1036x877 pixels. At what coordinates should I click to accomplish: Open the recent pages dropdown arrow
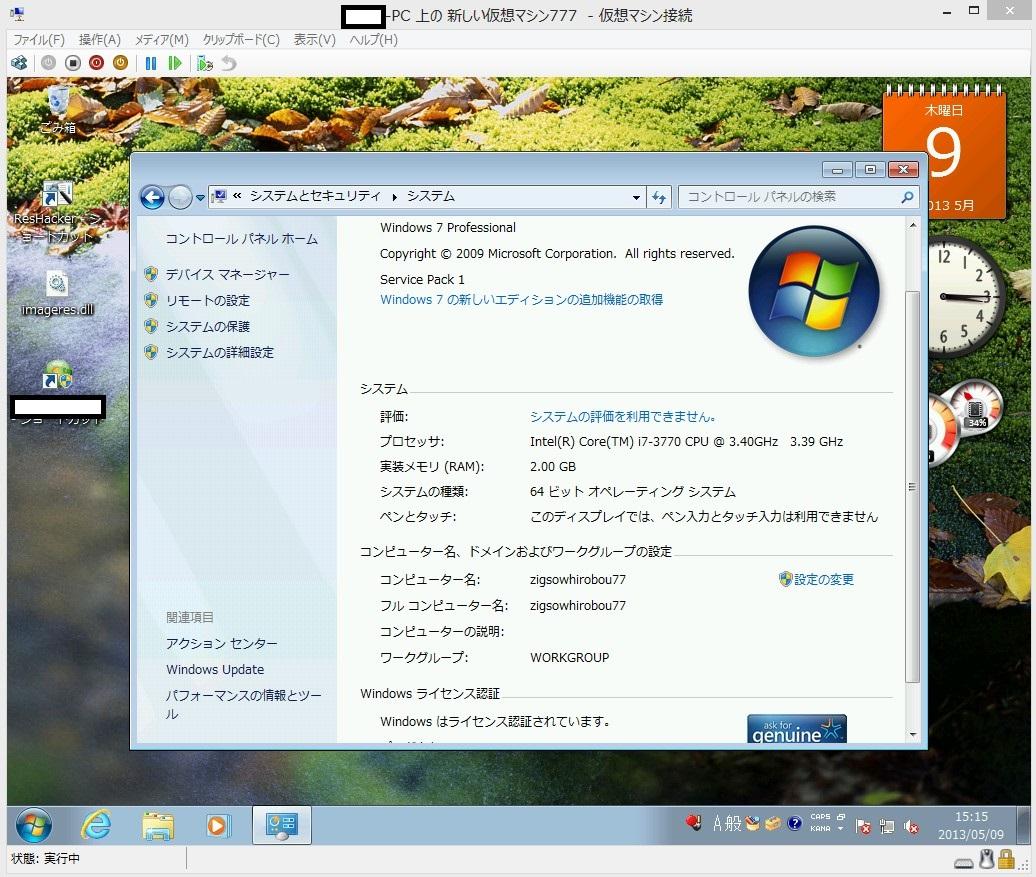(x=200, y=197)
